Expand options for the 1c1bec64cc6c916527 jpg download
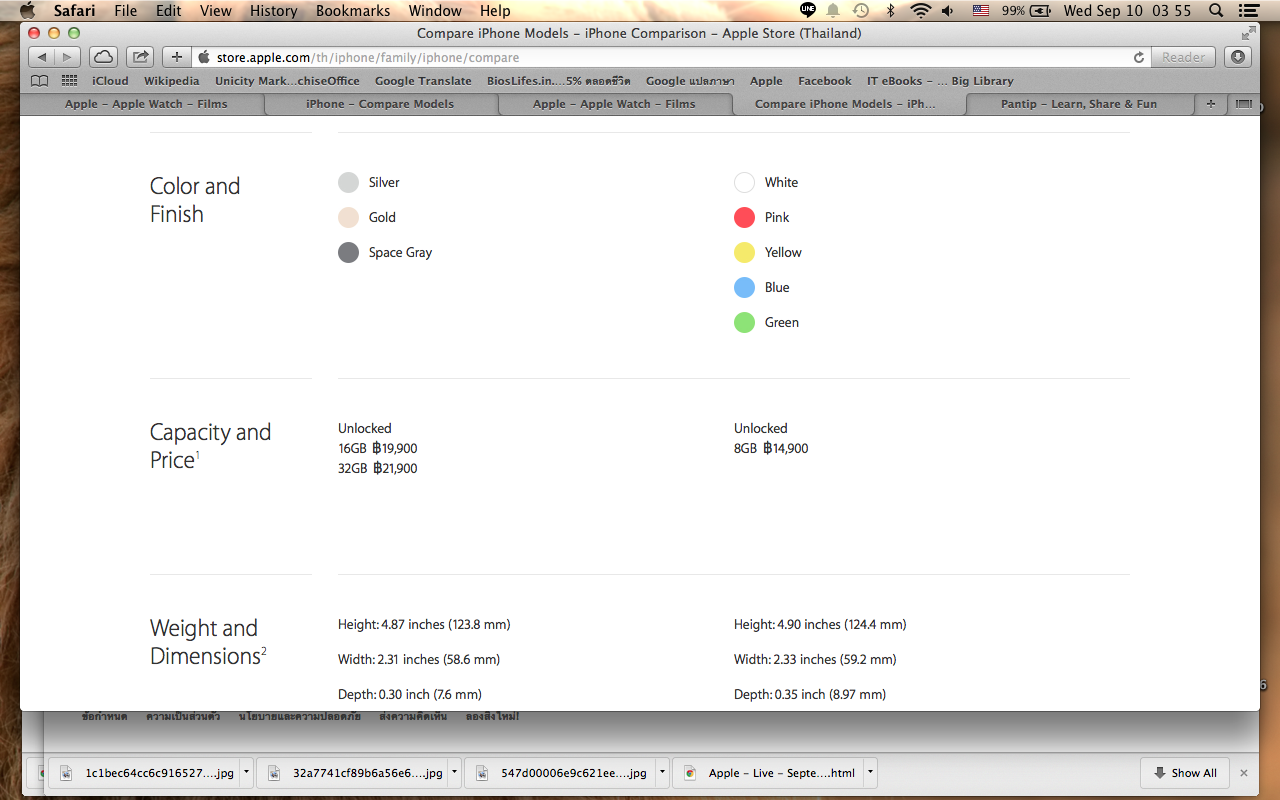 246,772
